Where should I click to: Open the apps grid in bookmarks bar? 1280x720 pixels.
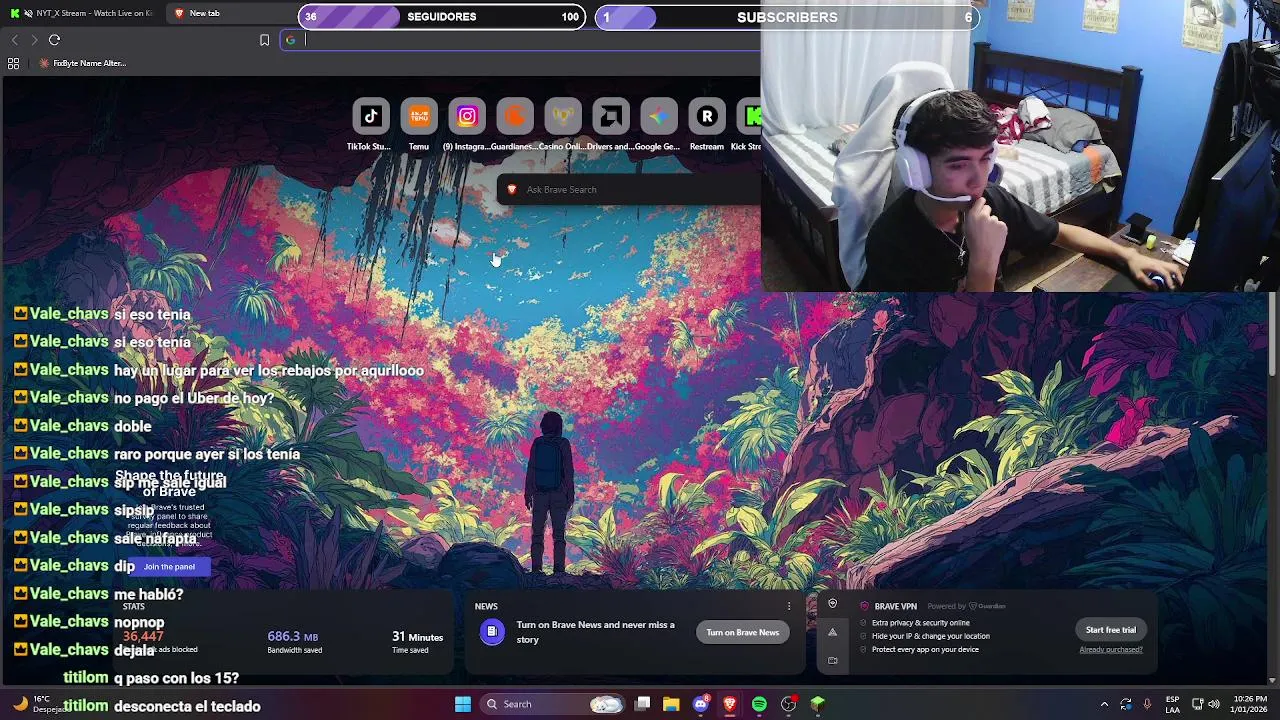13,63
